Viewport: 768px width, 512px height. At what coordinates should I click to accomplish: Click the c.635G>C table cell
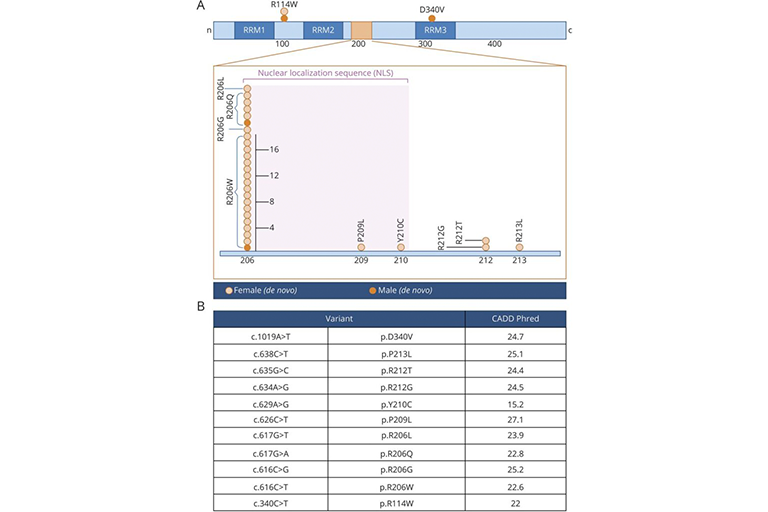pyautogui.click(x=271, y=370)
